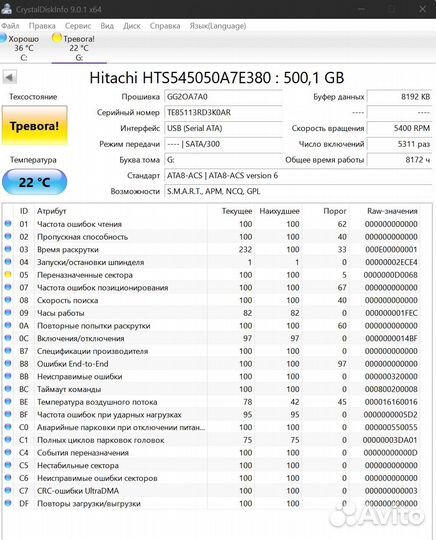The width and height of the screenshot is (436, 540).
Task: Click raw value 00000003DA01
Action: tap(390, 440)
